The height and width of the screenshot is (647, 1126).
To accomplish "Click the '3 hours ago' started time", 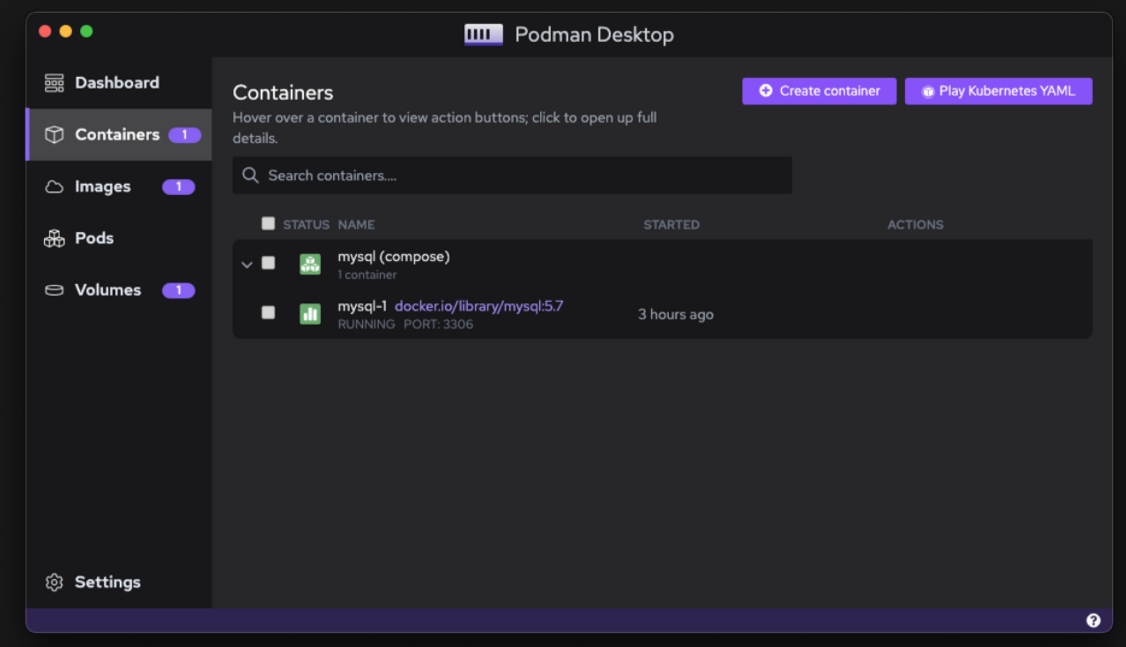I will click(x=676, y=315).
